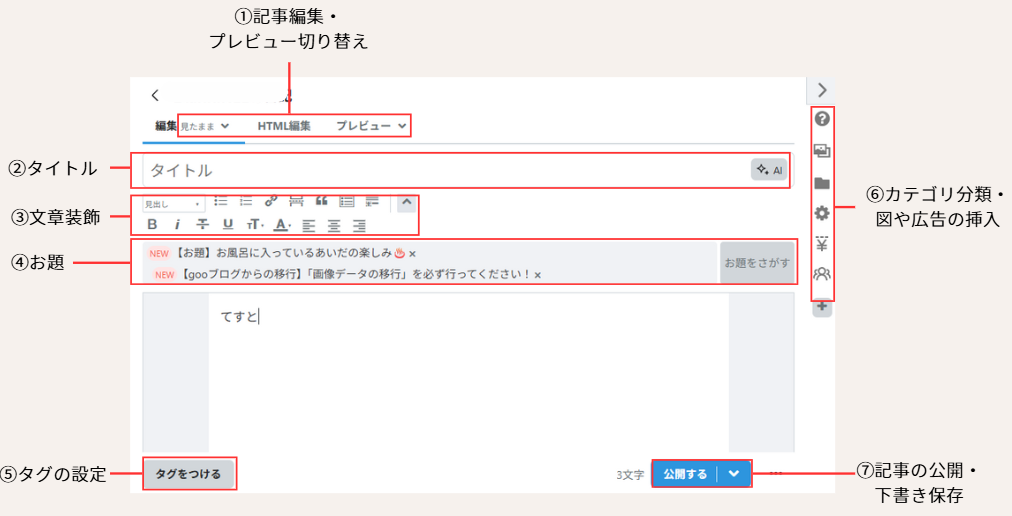Open the category folder icon in sidebar

[822, 183]
